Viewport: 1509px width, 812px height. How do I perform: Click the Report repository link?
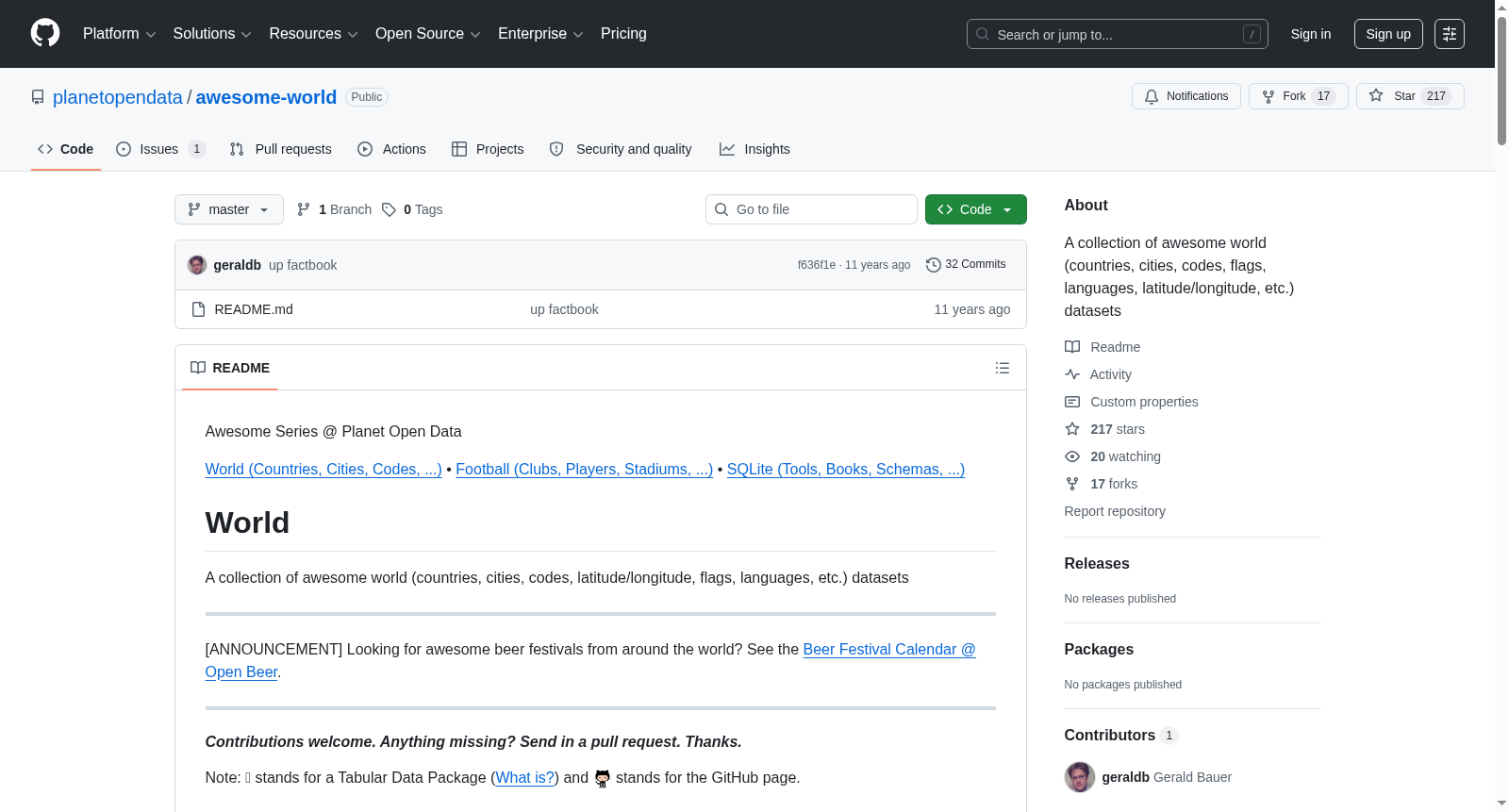1115,511
